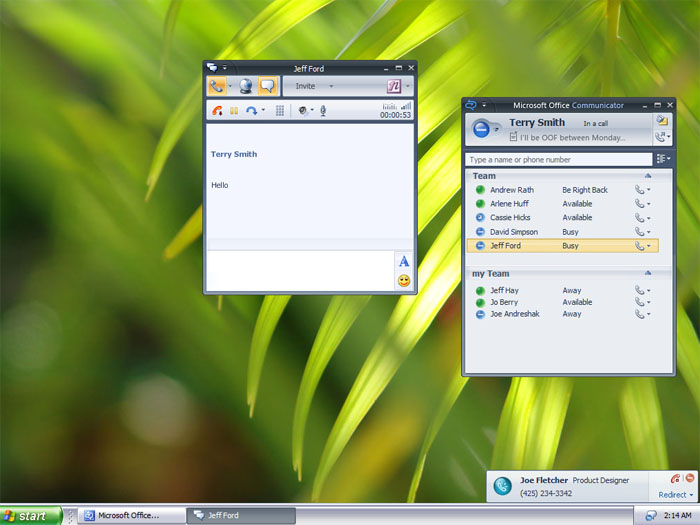The width and height of the screenshot is (700, 525).
Task: Open the presence status dropdown arrow
Action: click(496, 129)
